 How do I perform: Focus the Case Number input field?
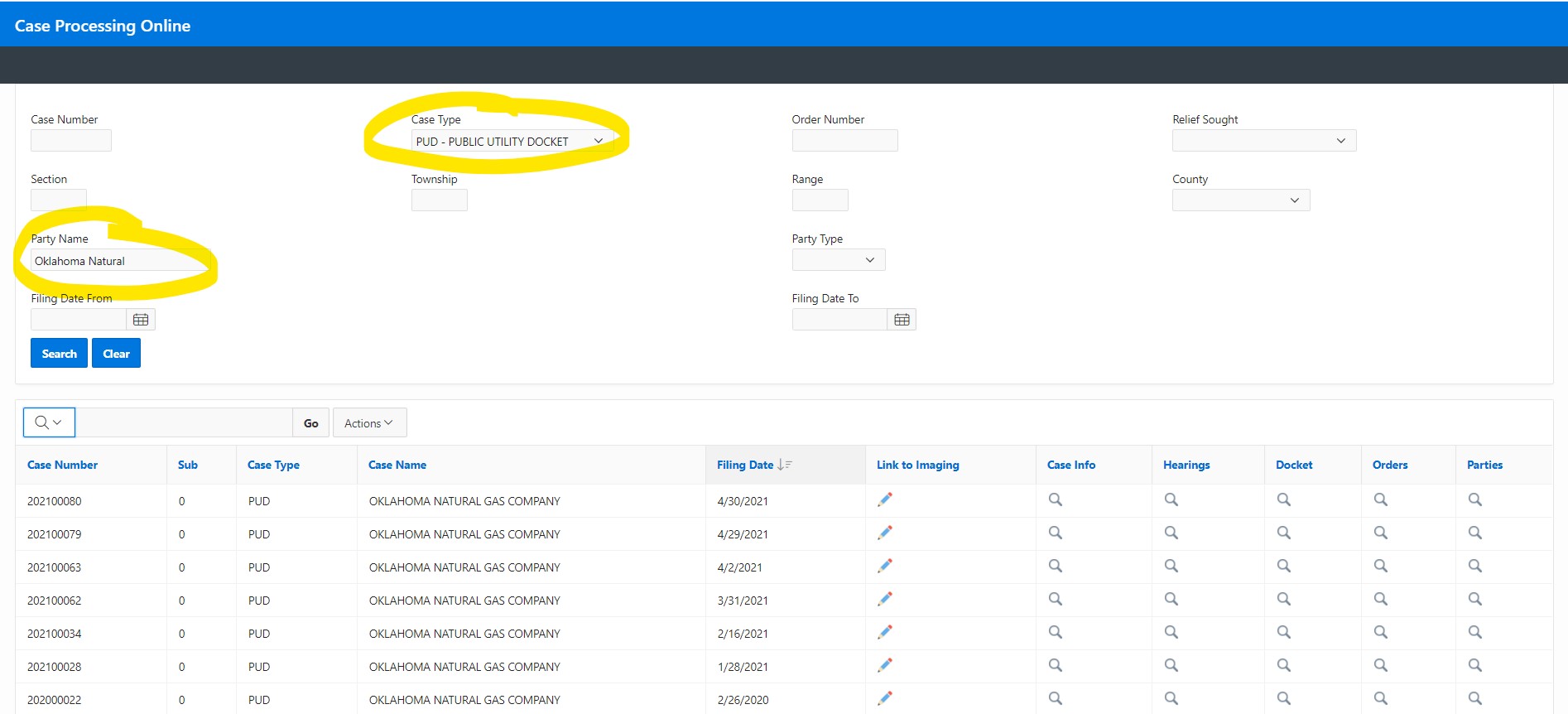click(x=71, y=141)
